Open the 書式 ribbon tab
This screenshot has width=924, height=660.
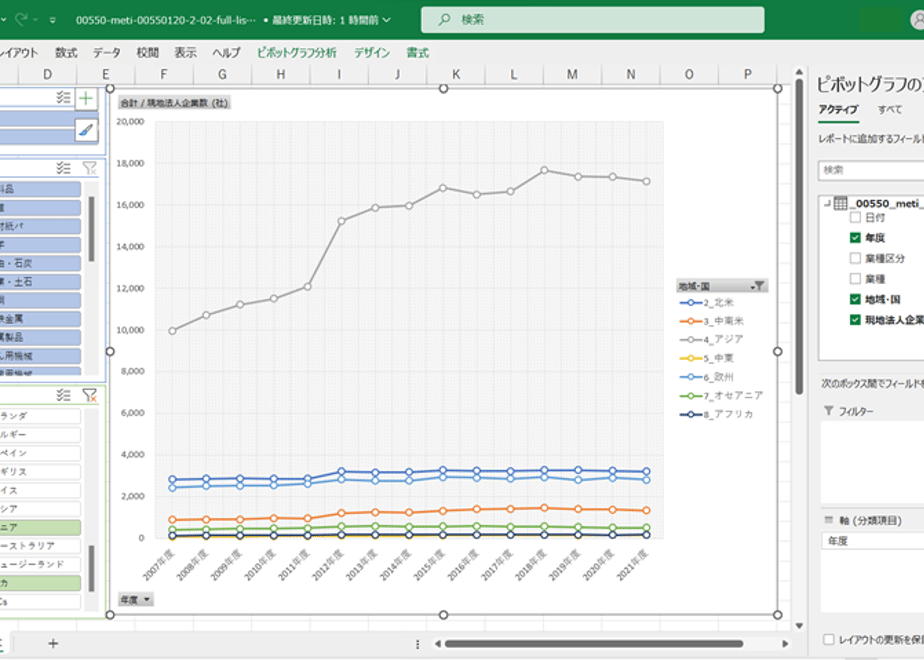[417, 52]
